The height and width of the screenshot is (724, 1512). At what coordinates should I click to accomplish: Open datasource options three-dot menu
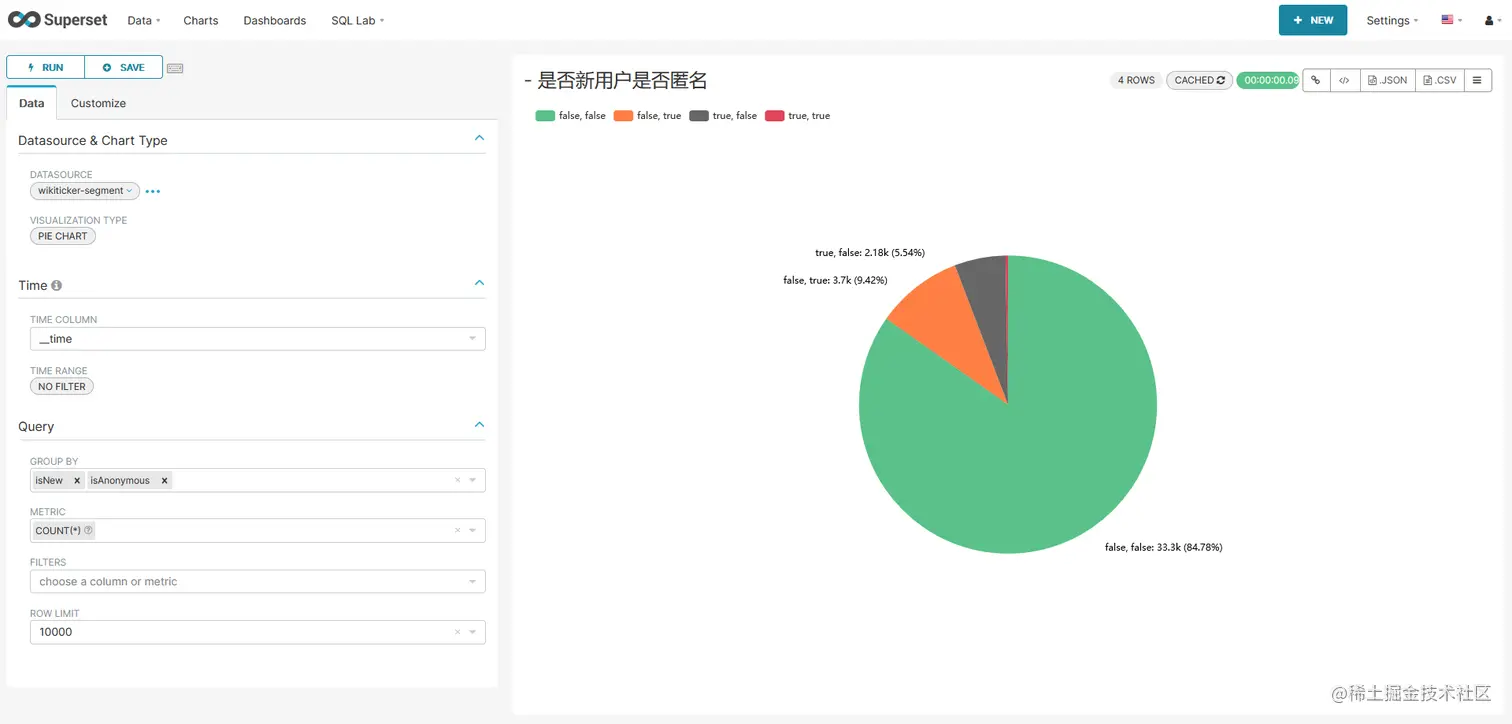click(x=153, y=191)
